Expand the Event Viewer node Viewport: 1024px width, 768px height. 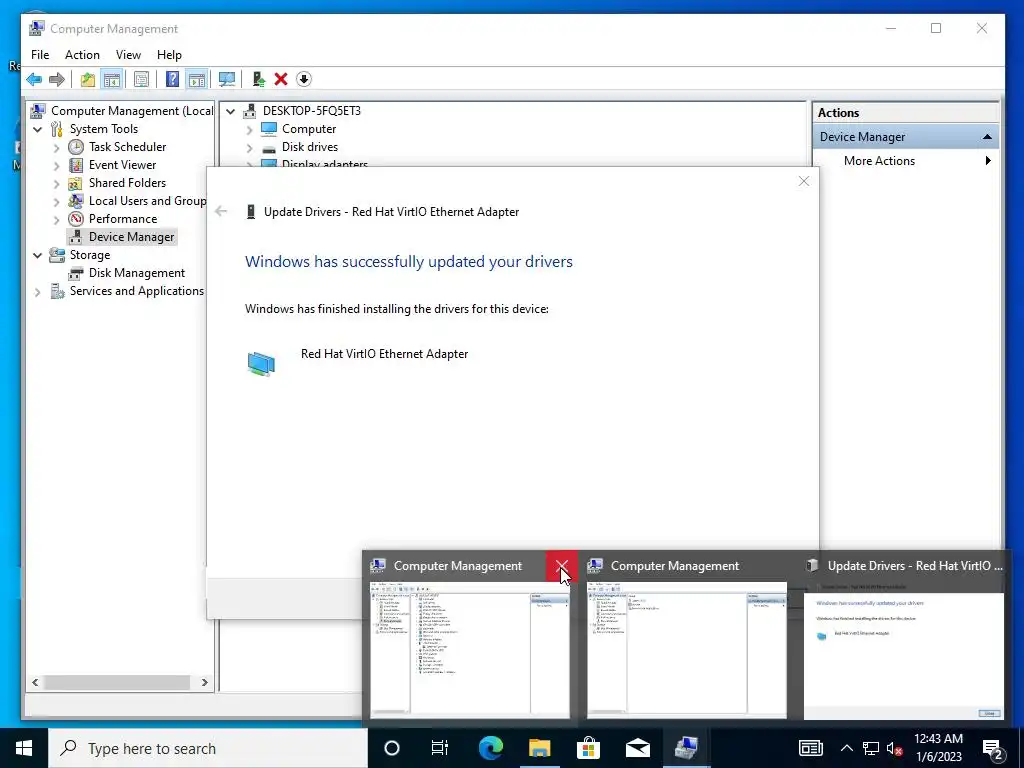(x=56, y=165)
